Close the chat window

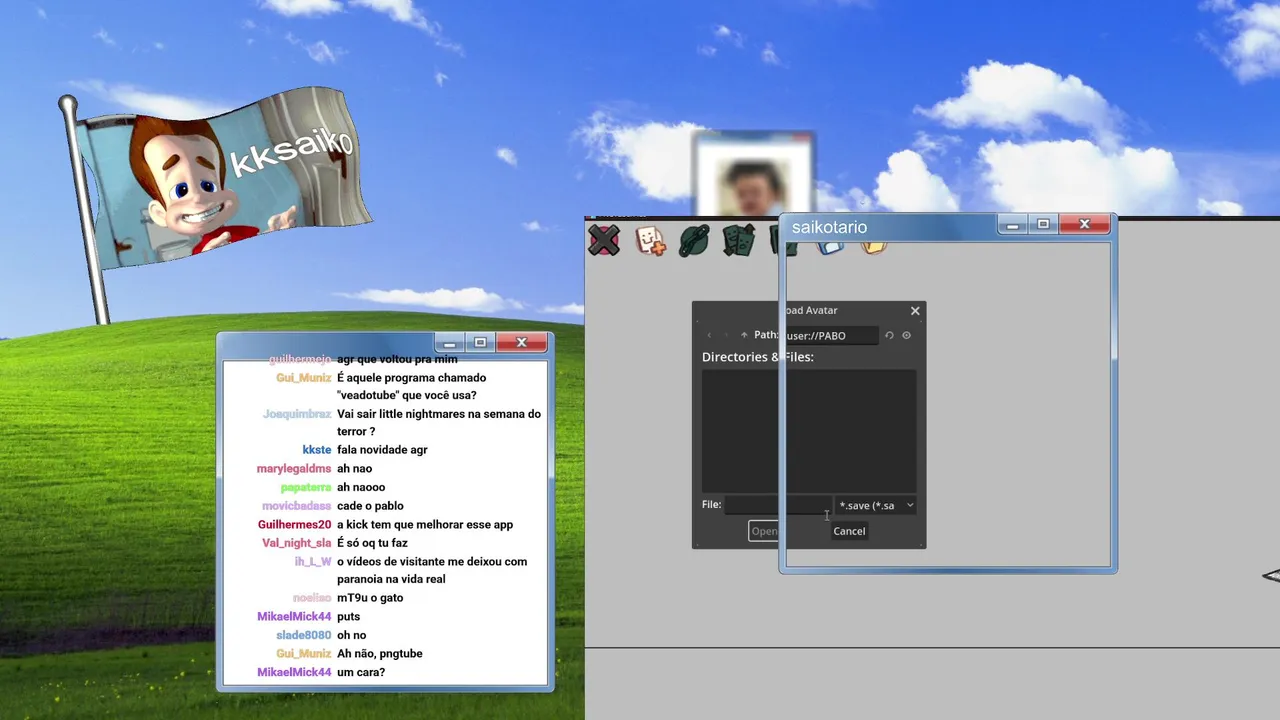[x=521, y=343]
